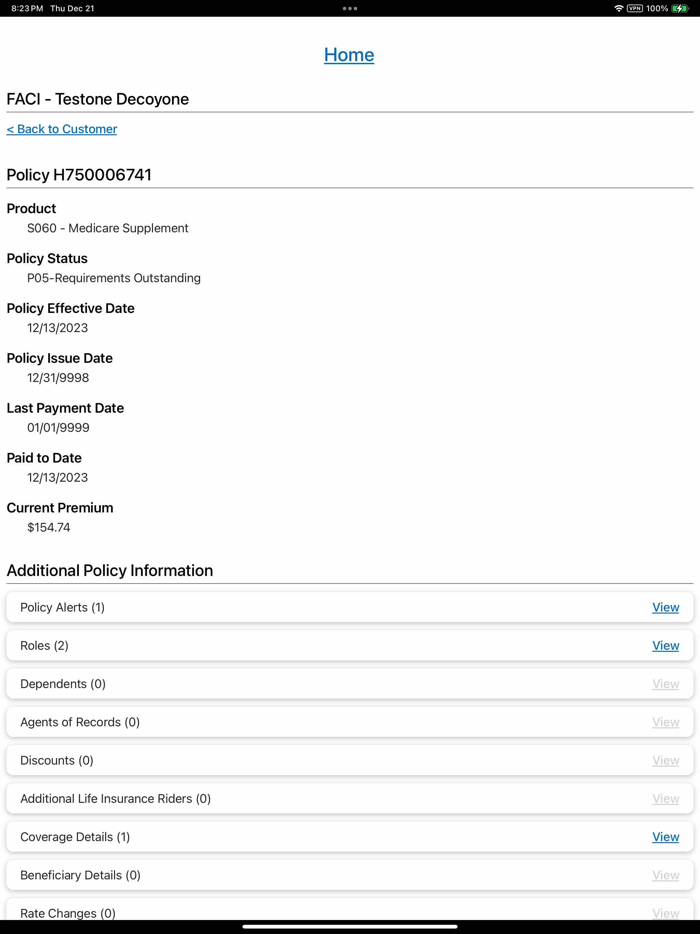Tap the bottom home indicator bar
The image size is (700, 934).
tap(349, 927)
